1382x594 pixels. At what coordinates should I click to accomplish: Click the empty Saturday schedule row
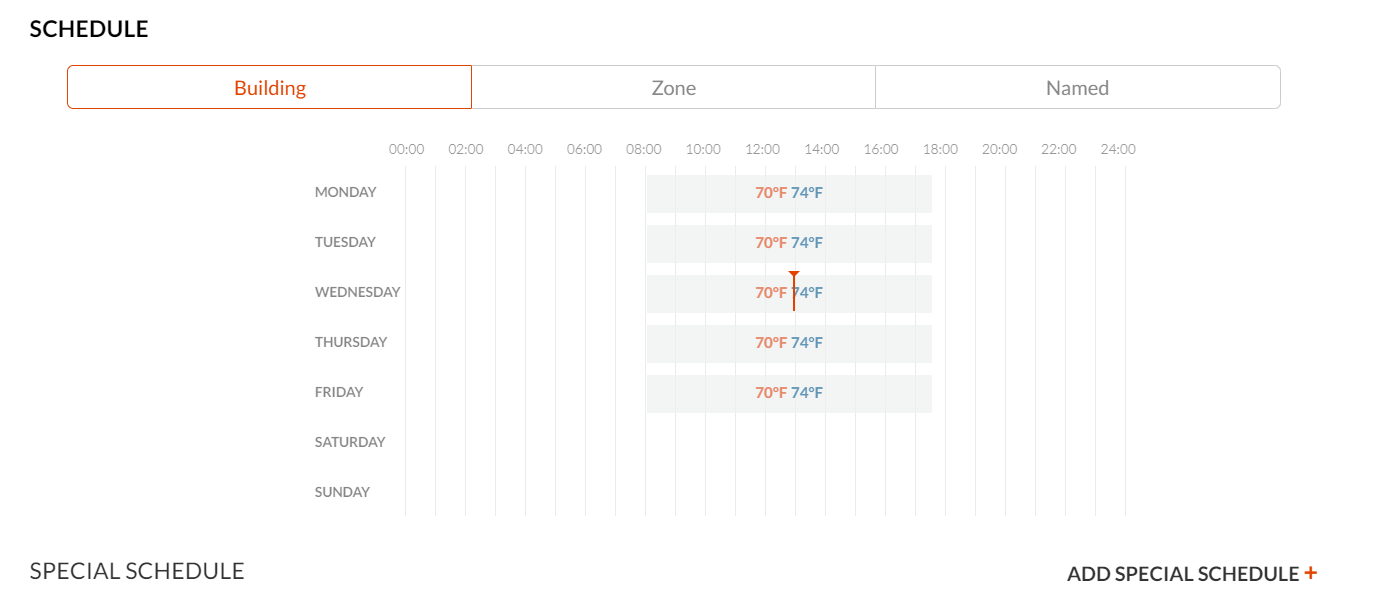click(765, 442)
